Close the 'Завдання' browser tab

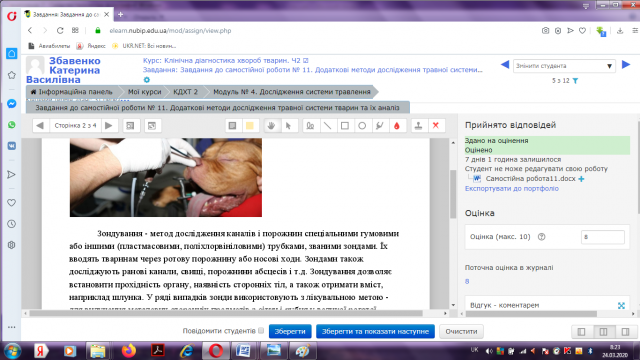[x=107, y=14]
